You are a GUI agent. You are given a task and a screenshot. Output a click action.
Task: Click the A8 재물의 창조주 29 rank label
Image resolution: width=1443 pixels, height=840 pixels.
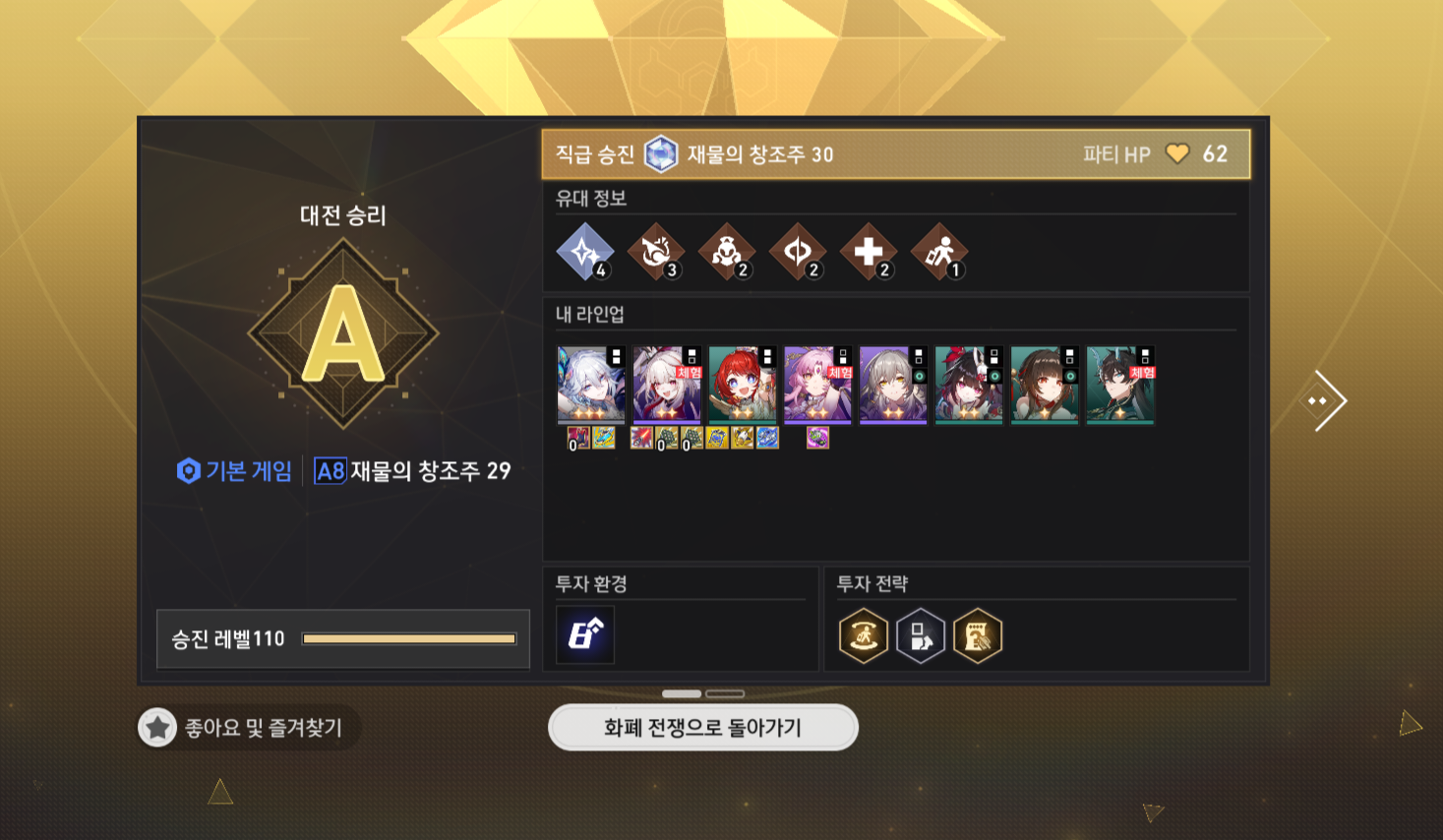[413, 471]
